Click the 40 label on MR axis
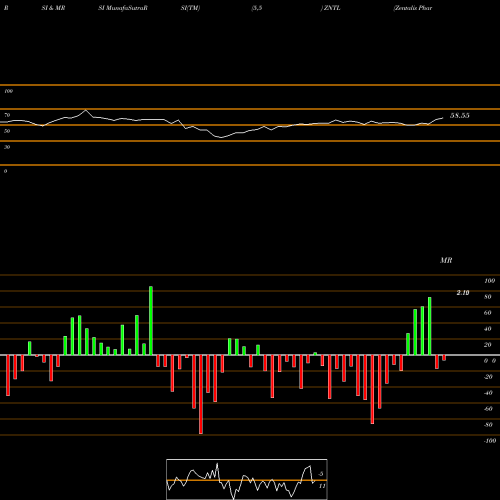 click(488, 329)
